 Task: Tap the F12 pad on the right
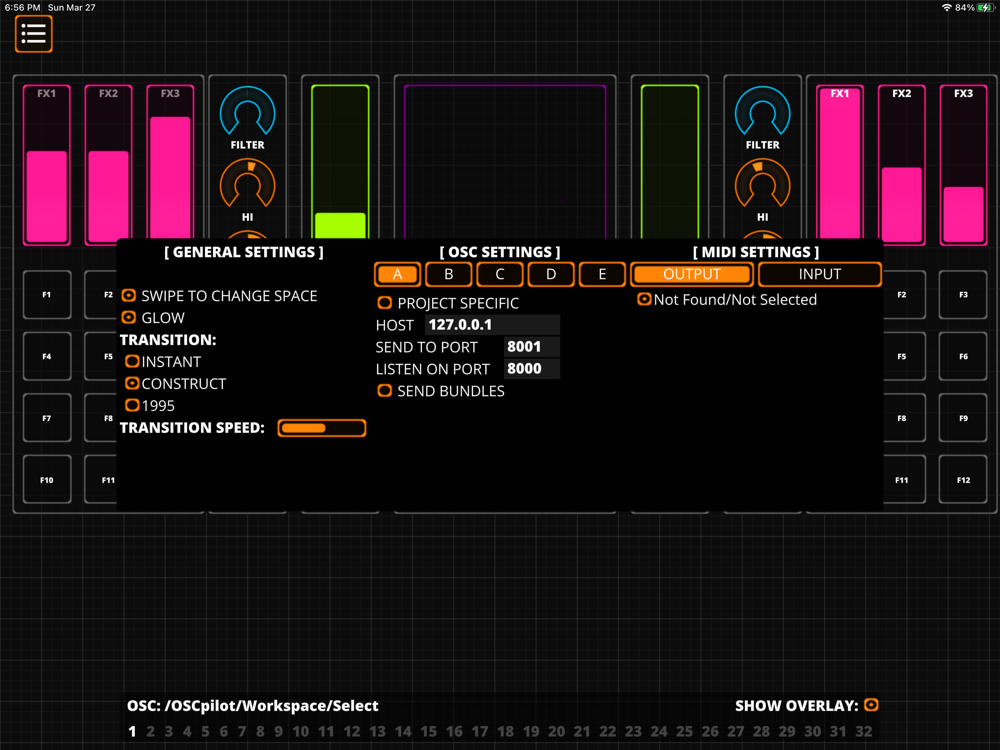tap(963, 480)
